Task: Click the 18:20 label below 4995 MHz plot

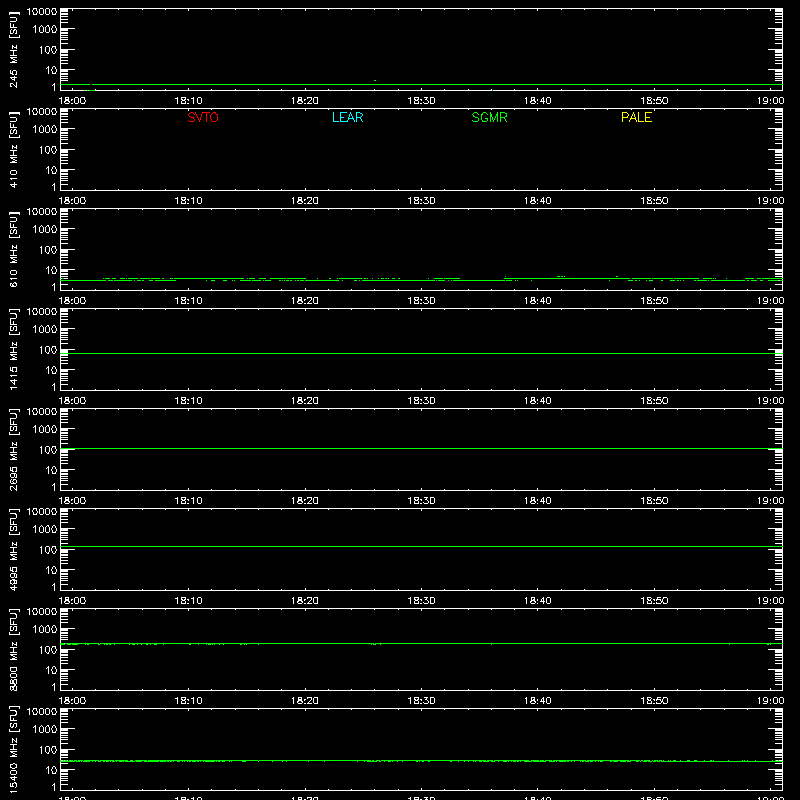Action: pyautogui.click(x=305, y=601)
